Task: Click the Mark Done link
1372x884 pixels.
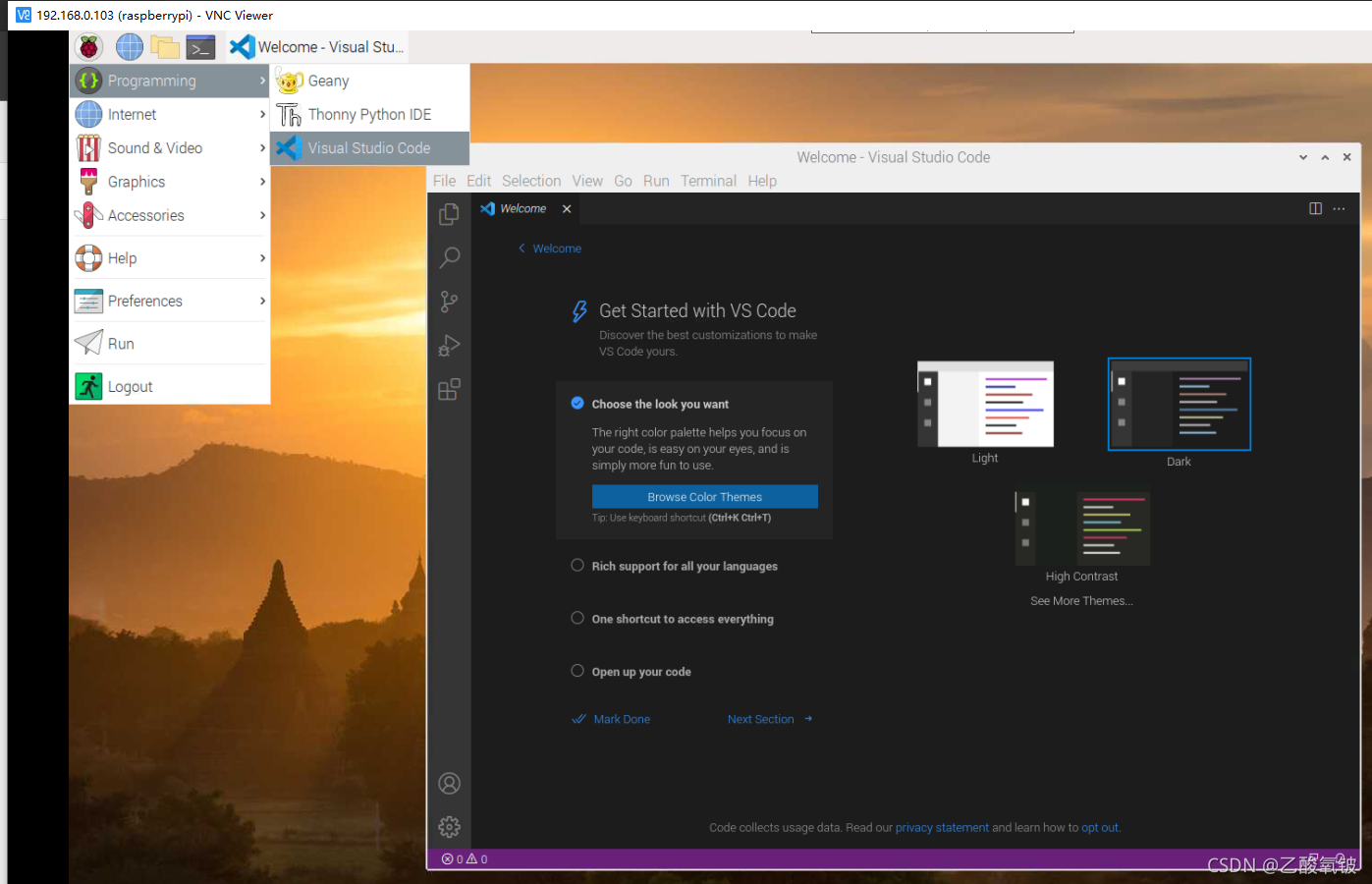Action: click(612, 719)
